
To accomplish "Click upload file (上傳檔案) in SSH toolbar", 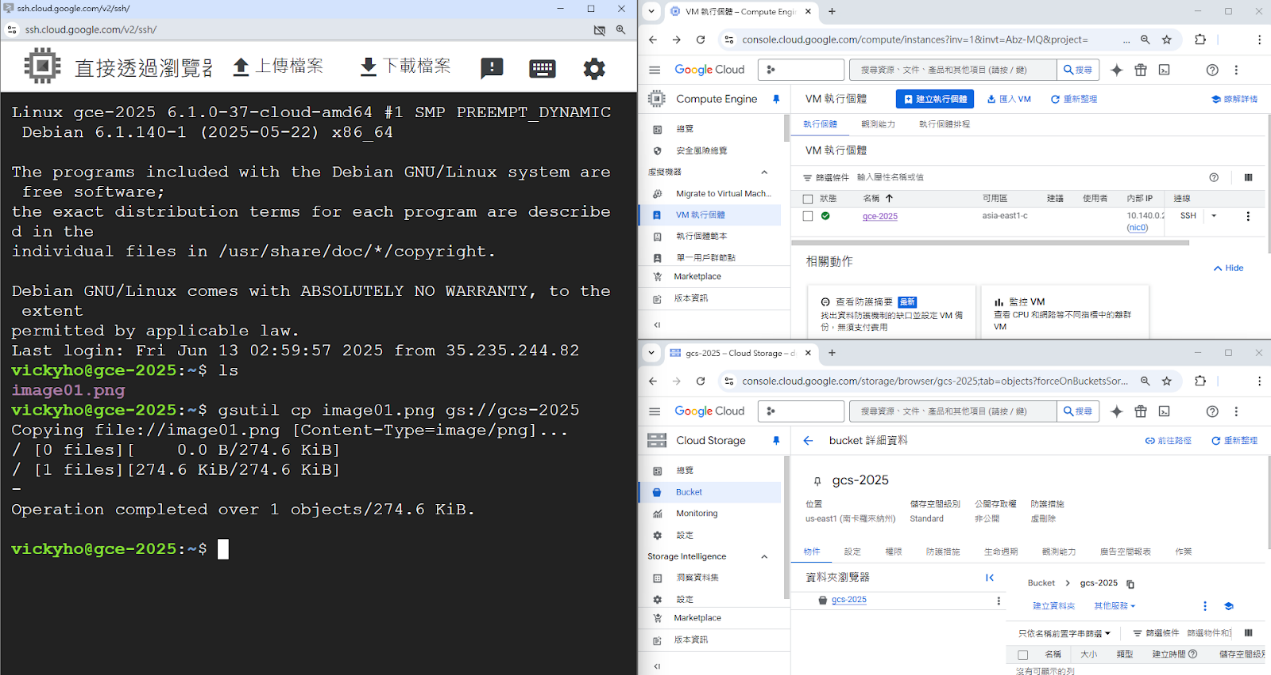I will click(x=278, y=67).
